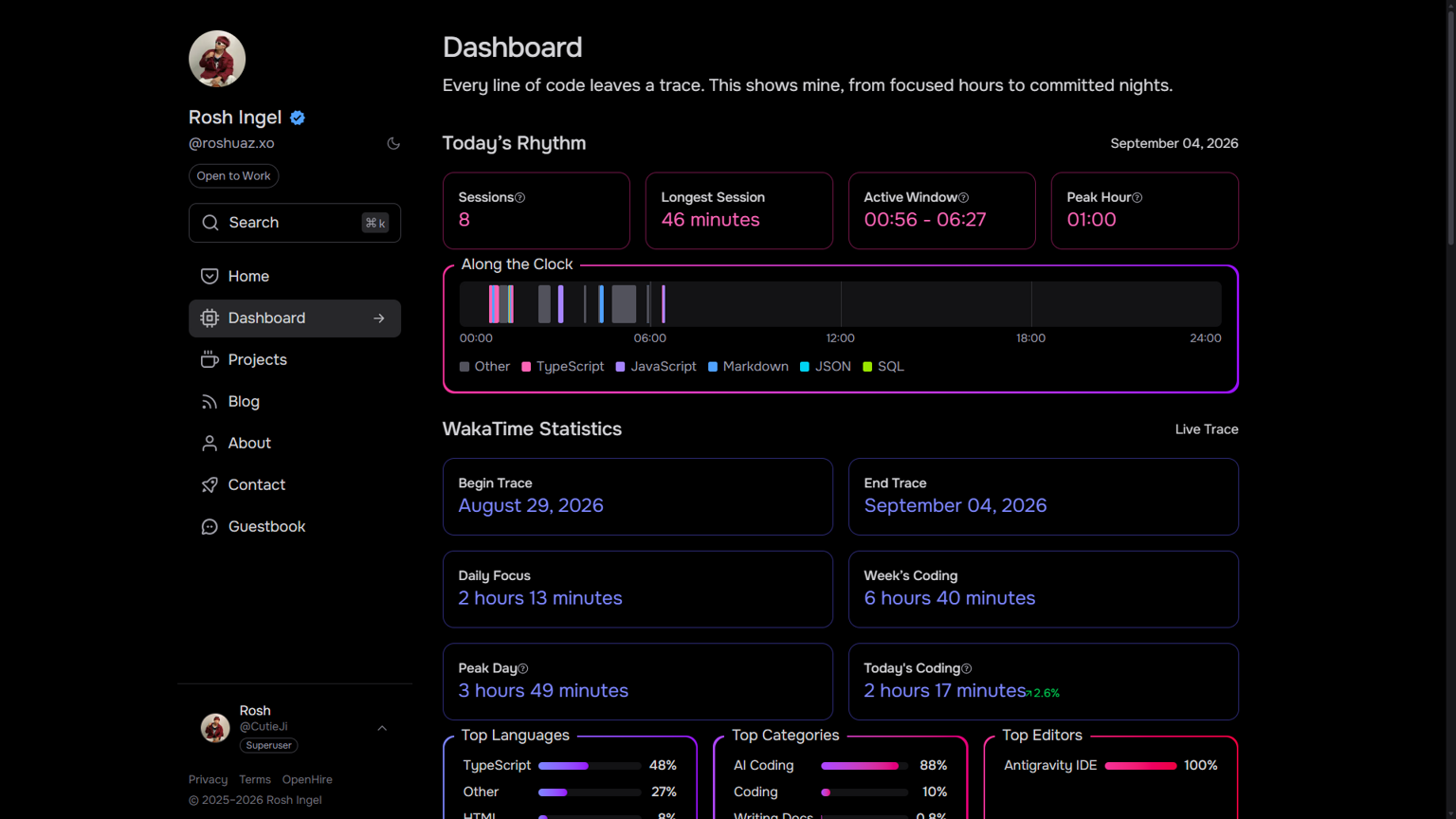Image resolution: width=1456 pixels, height=819 pixels.
Task: Click the Peak Hour help icon
Action: (x=1137, y=198)
